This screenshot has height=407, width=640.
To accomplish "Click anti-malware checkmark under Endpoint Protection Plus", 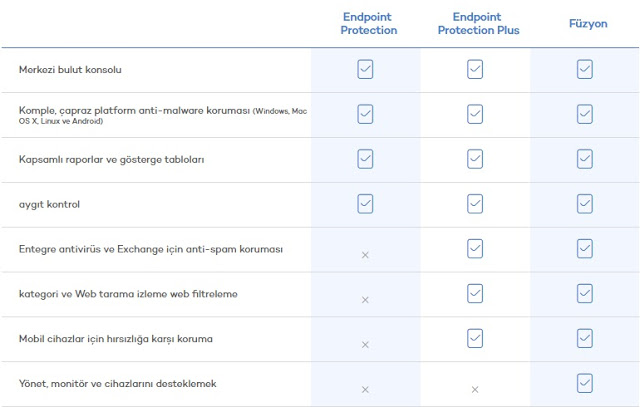I will click(x=475, y=114).
